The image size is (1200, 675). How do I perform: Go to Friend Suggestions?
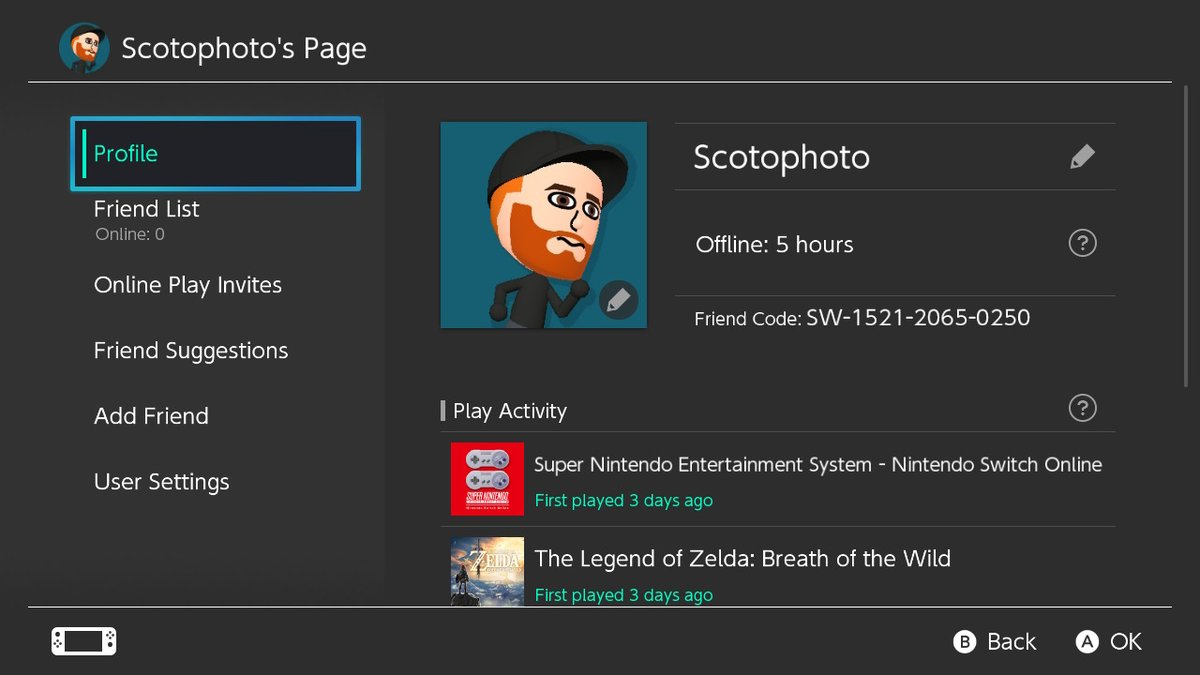point(191,351)
